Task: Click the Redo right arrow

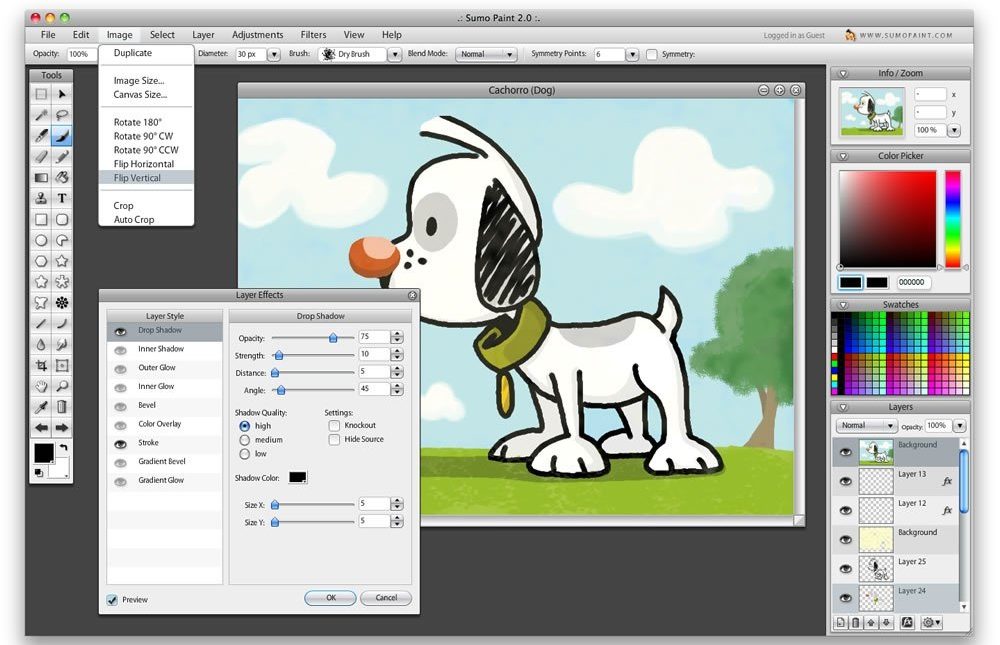Action: tap(62, 428)
